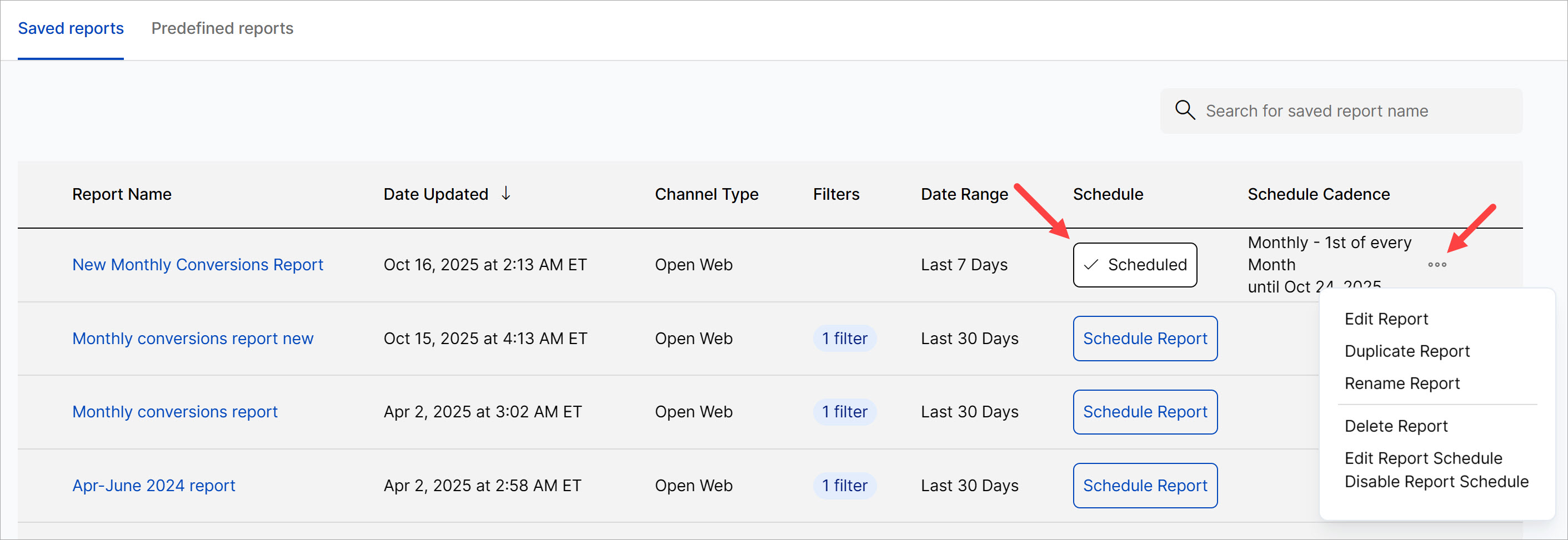Click the 1 filter badge for Monthly conversions report
The image size is (1568, 540).
tap(844, 412)
